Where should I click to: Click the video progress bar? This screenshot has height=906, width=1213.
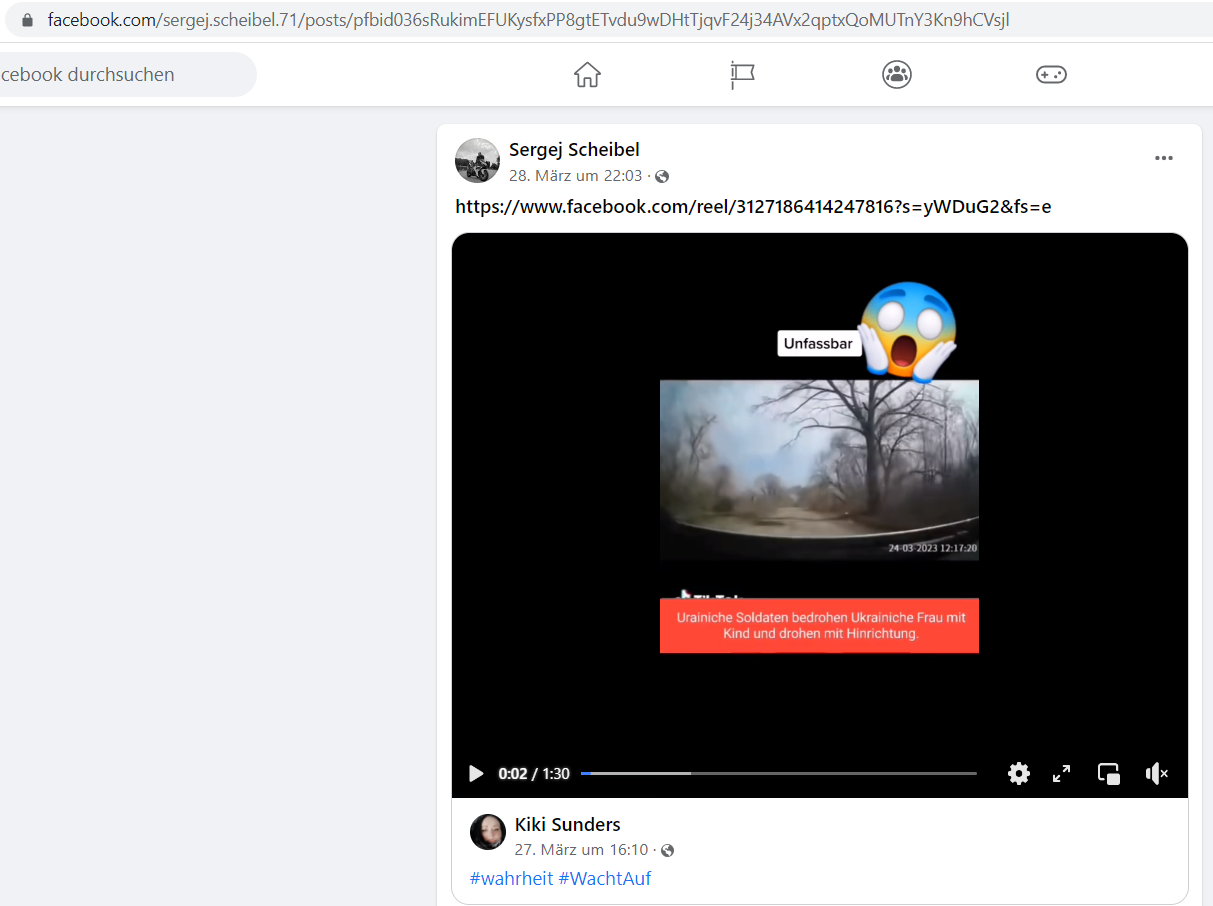point(778,773)
